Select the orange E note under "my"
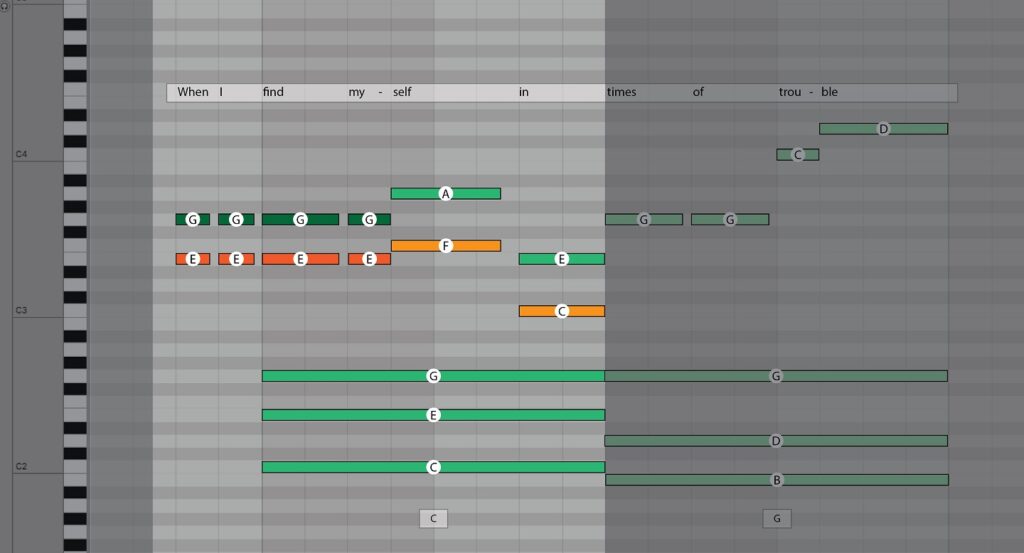This screenshot has width=1024, height=553. (369, 259)
